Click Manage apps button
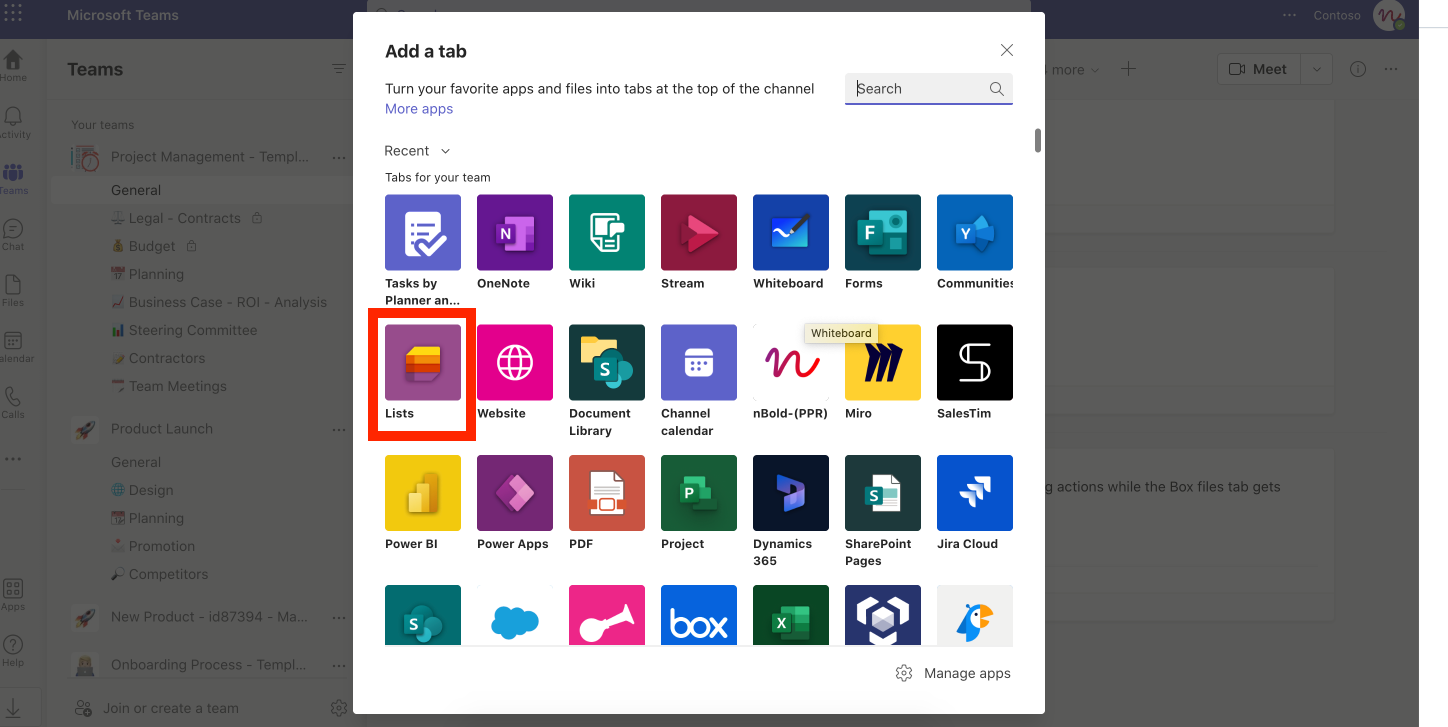The width and height of the screenshot is (1448, 727). pyautogui.click(x=953, y=673)
